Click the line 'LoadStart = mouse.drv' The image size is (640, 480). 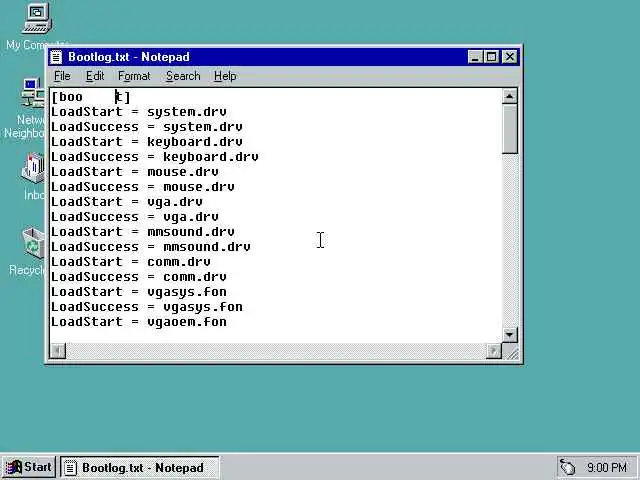[135, 172]
